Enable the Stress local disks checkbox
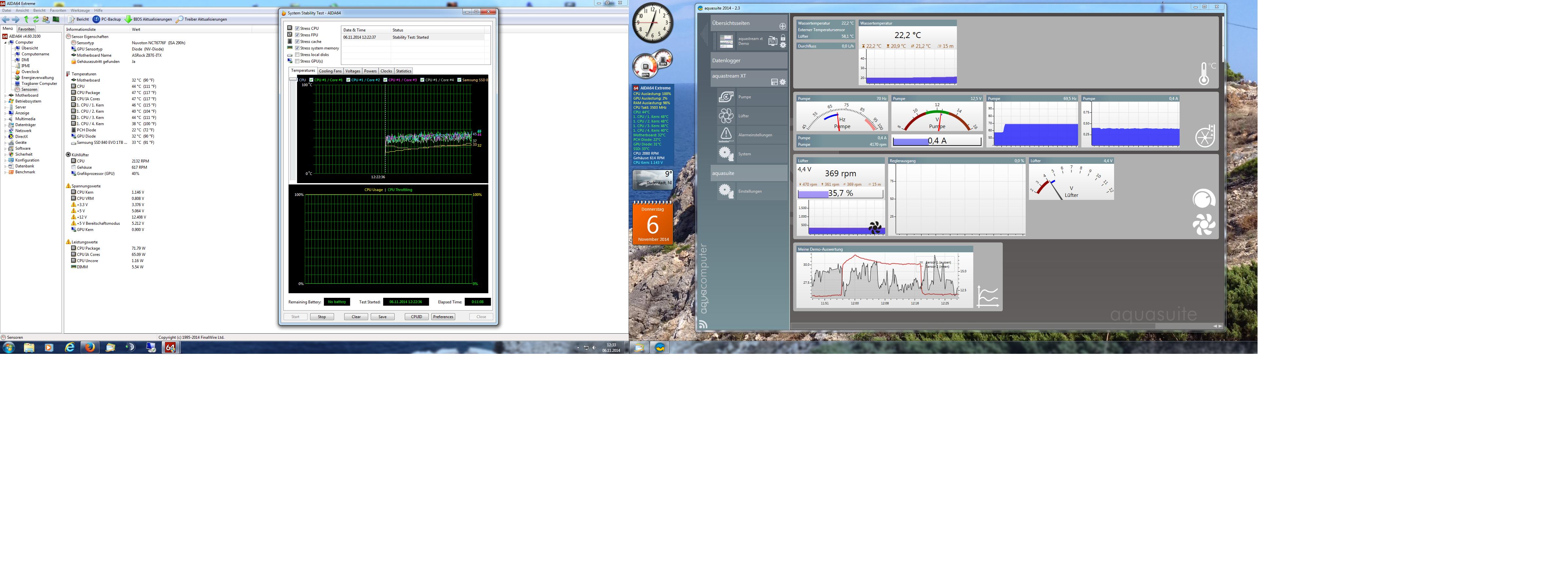This screenshot has width=1568, height=574. pos(297,55)
